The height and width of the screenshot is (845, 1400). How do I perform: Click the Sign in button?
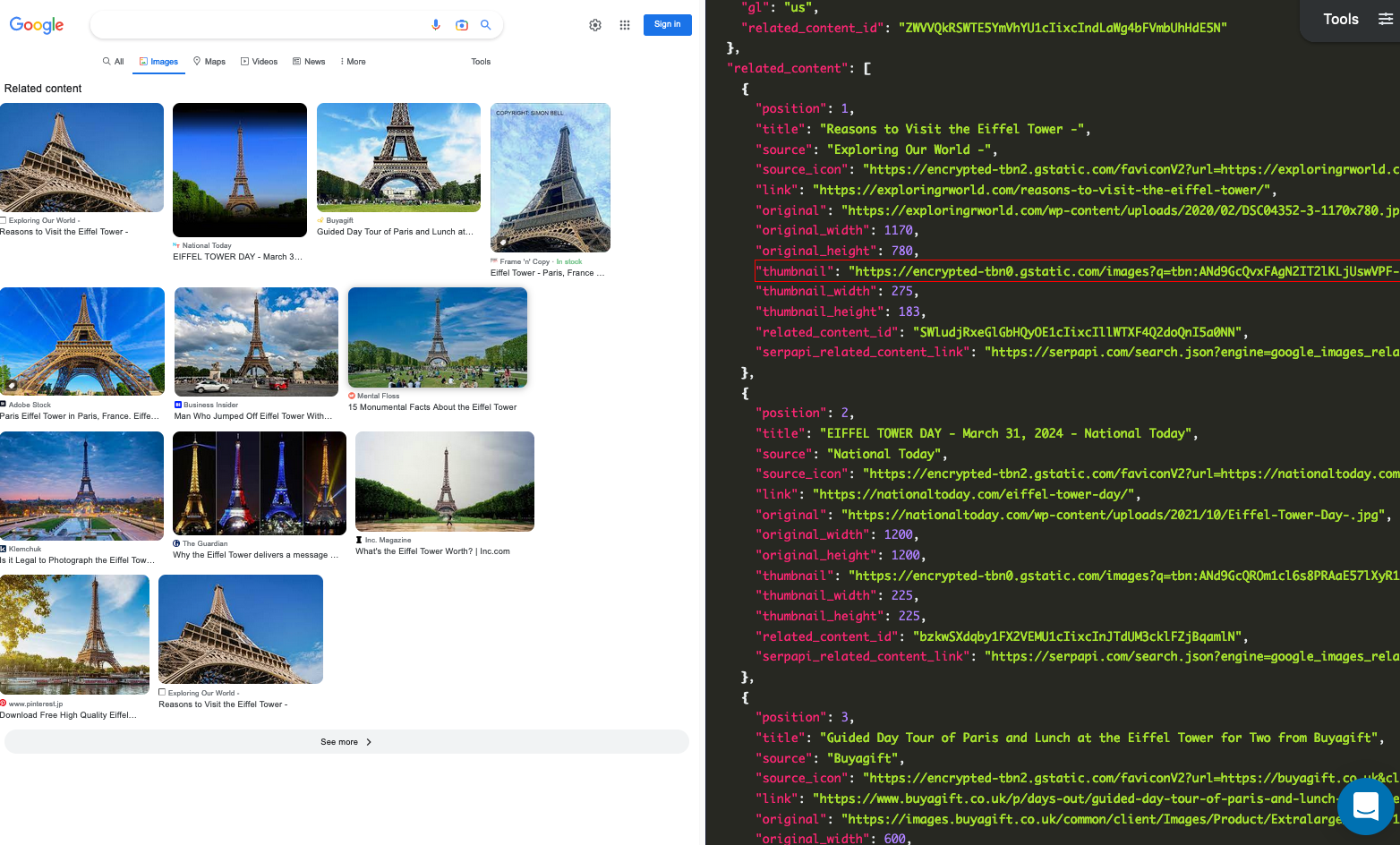tap(668, 24)
